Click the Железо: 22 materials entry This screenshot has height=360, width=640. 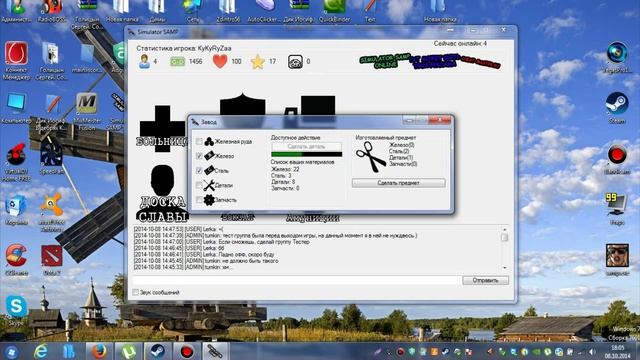point(285,169)
